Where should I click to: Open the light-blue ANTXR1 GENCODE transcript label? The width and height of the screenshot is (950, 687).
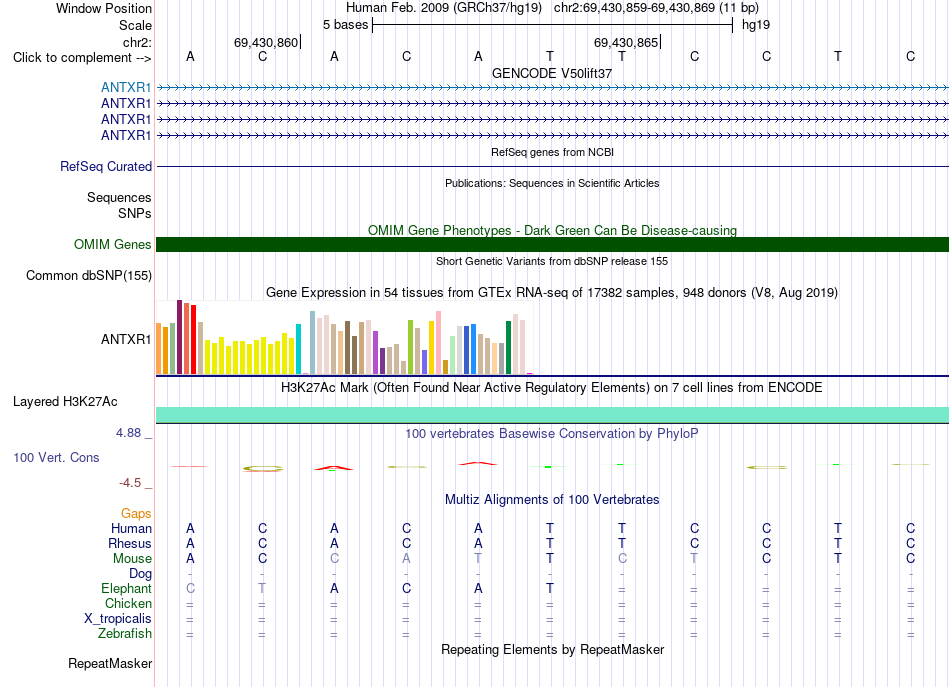click(x=126, y=87)
